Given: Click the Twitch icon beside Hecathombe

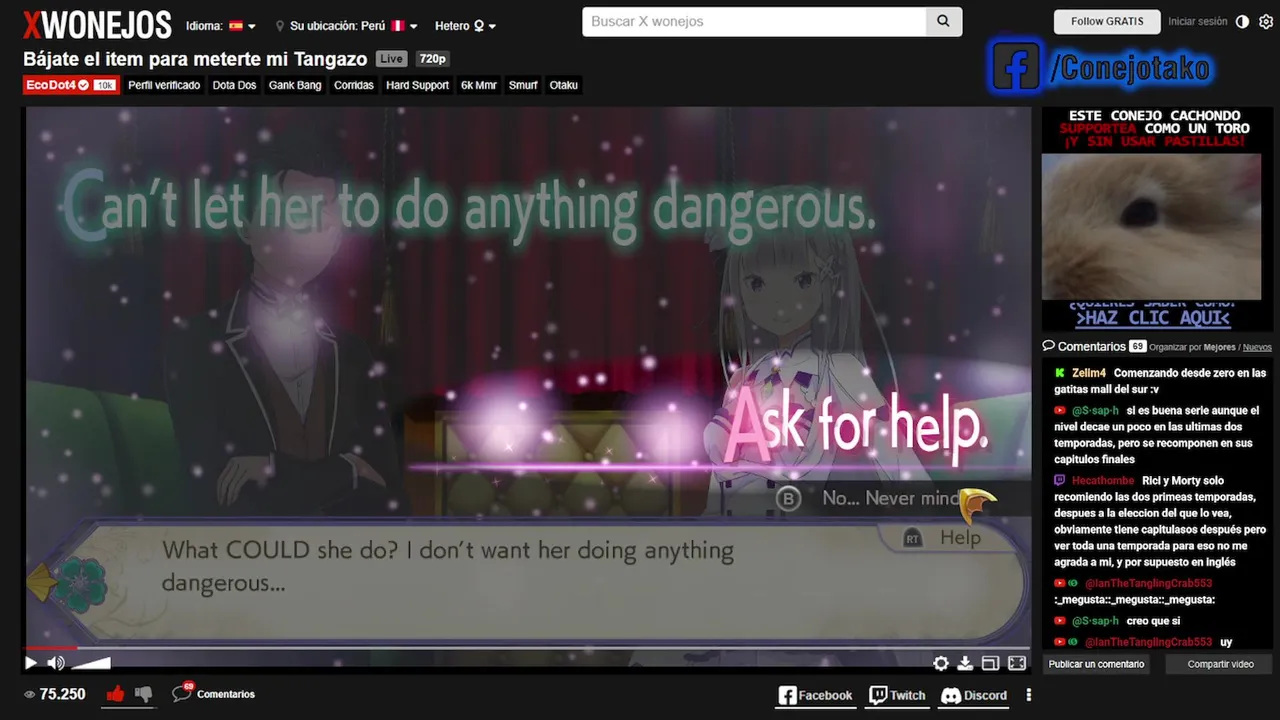Looking at the screenshot, I should (x=1060, y=481).
